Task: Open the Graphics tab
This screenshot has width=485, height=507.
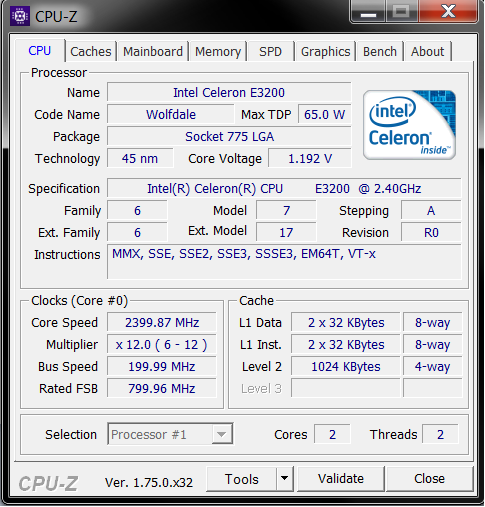Action: click(325, 52)
